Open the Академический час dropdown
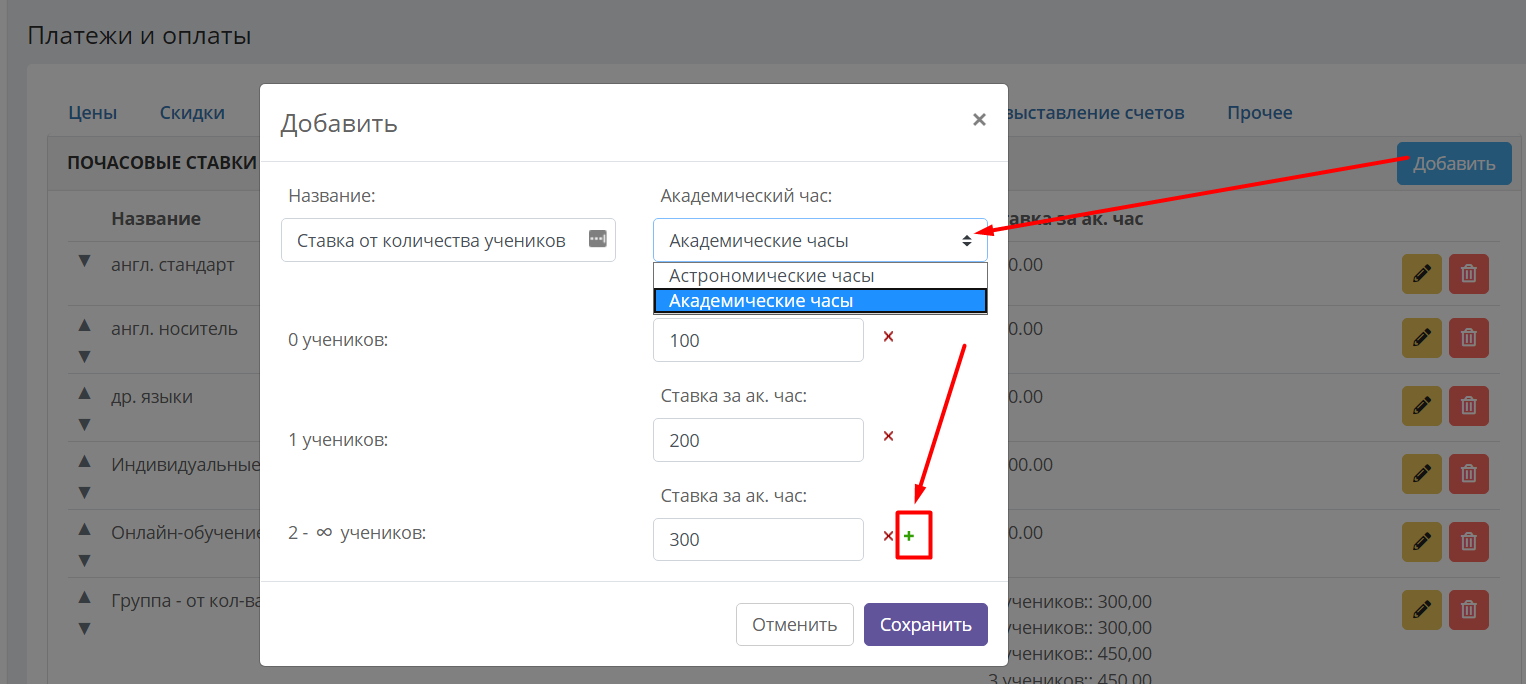 (x=820, y=240)
